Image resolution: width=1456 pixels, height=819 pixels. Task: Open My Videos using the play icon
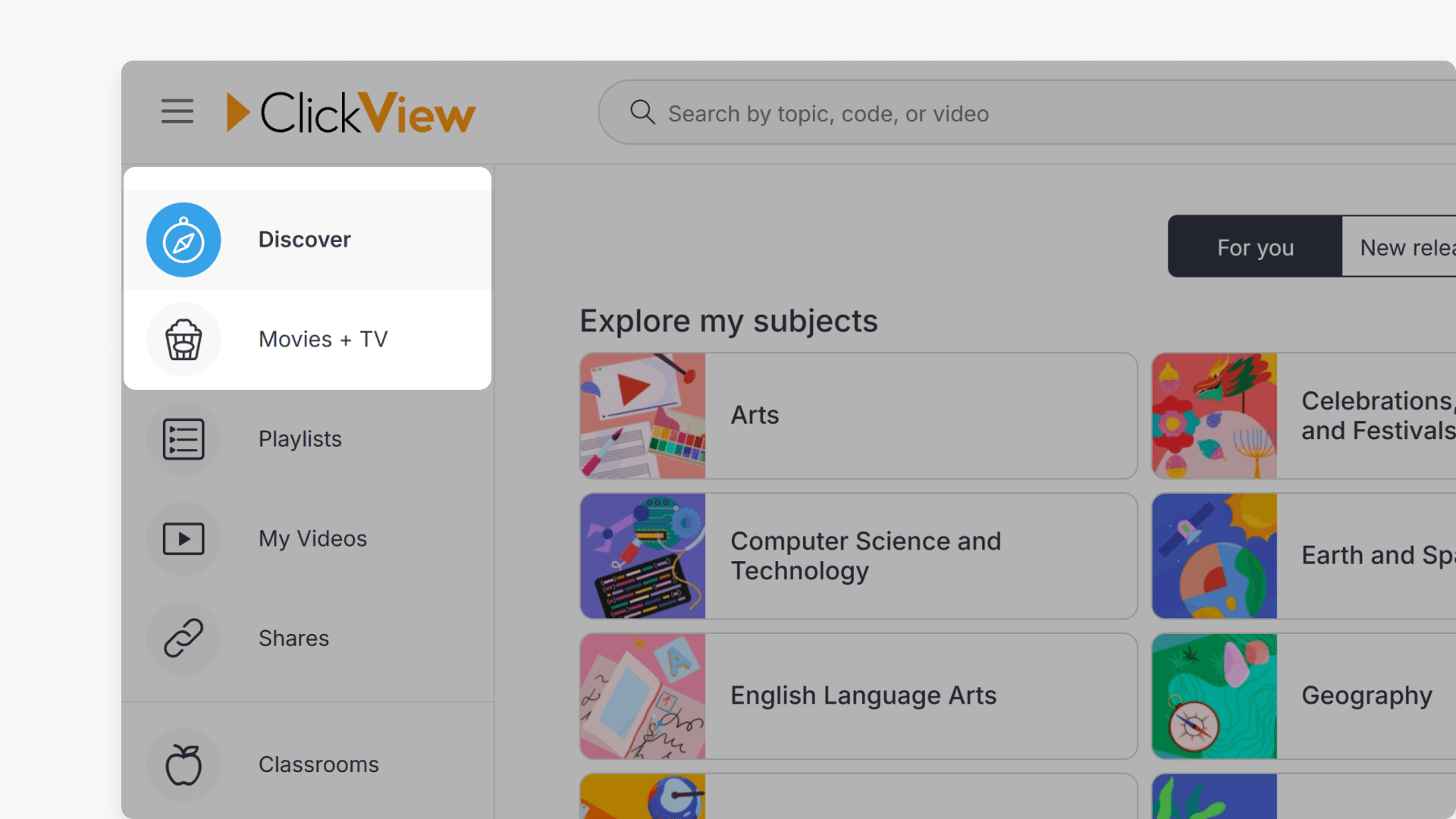[x=183, y=538]
